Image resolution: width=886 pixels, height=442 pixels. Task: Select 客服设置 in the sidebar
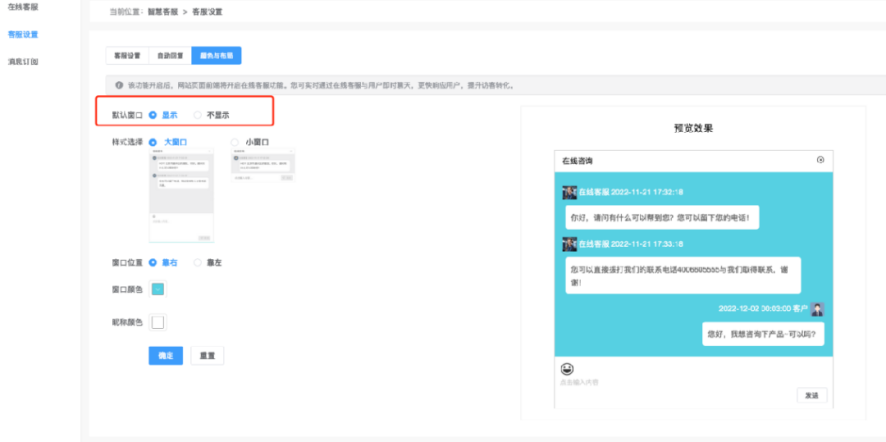23,34
